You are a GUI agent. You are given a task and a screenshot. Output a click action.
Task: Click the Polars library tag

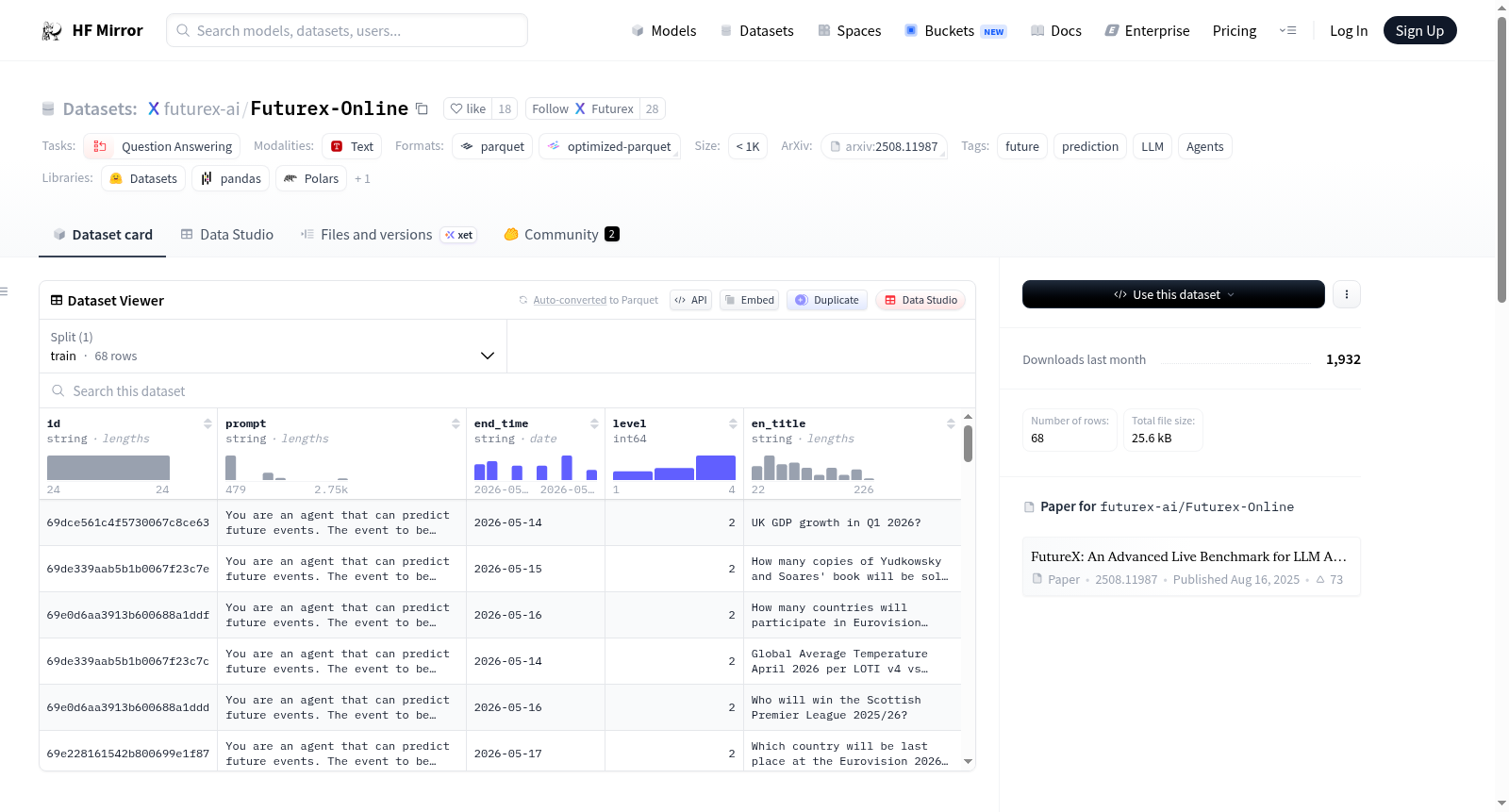[311, 179]
